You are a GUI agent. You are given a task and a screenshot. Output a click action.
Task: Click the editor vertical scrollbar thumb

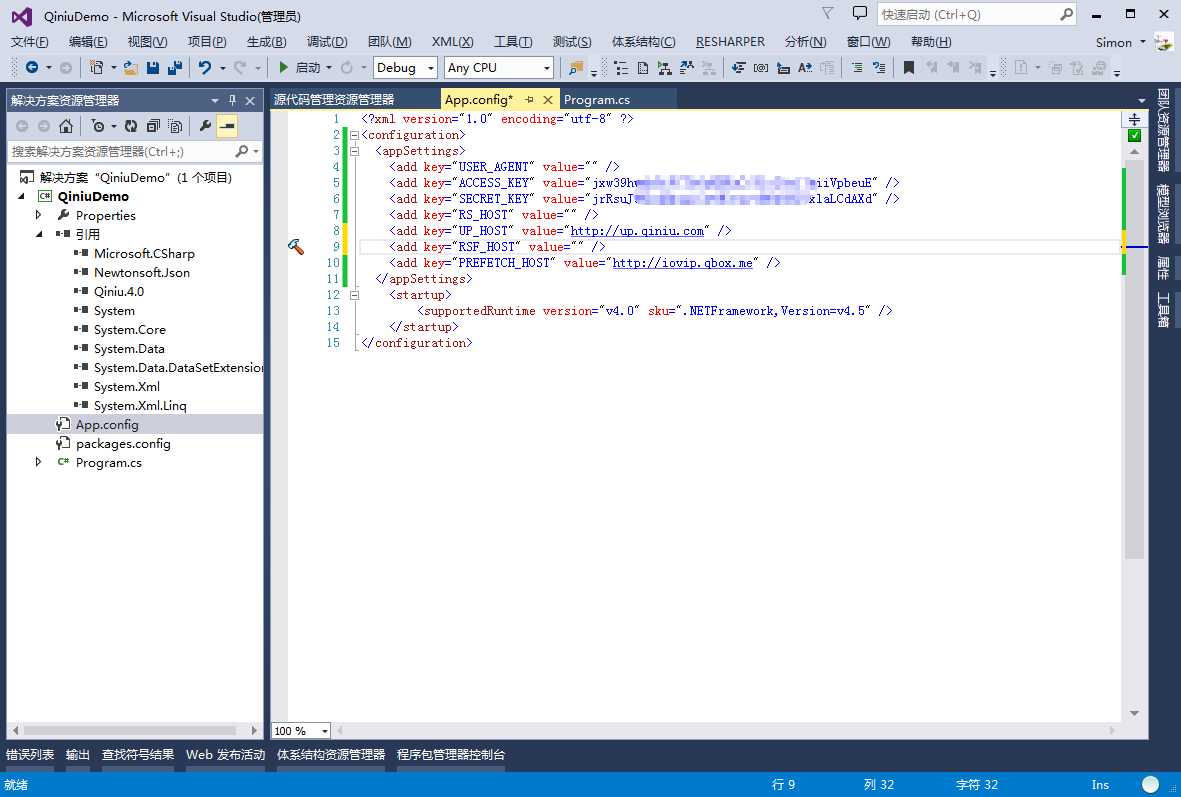tap(1134, 358)
